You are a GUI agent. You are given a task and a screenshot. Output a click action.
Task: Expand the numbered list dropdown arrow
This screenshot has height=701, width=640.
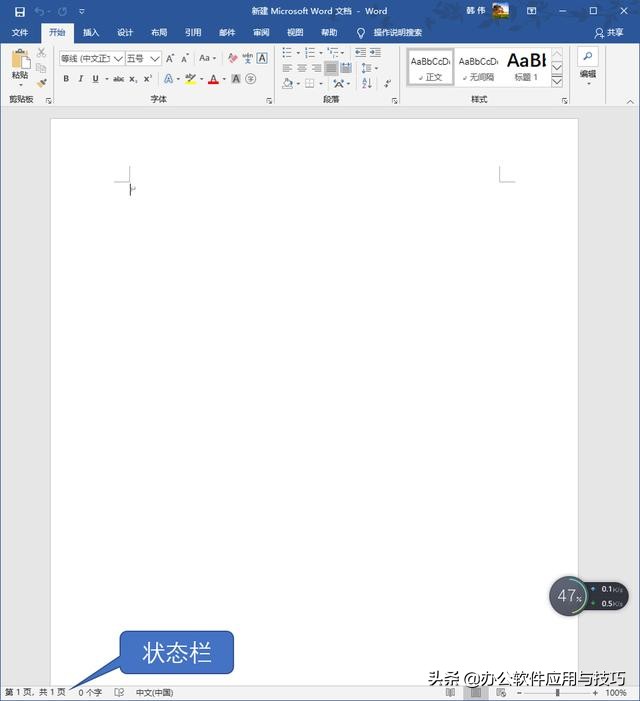click(321, 53)
